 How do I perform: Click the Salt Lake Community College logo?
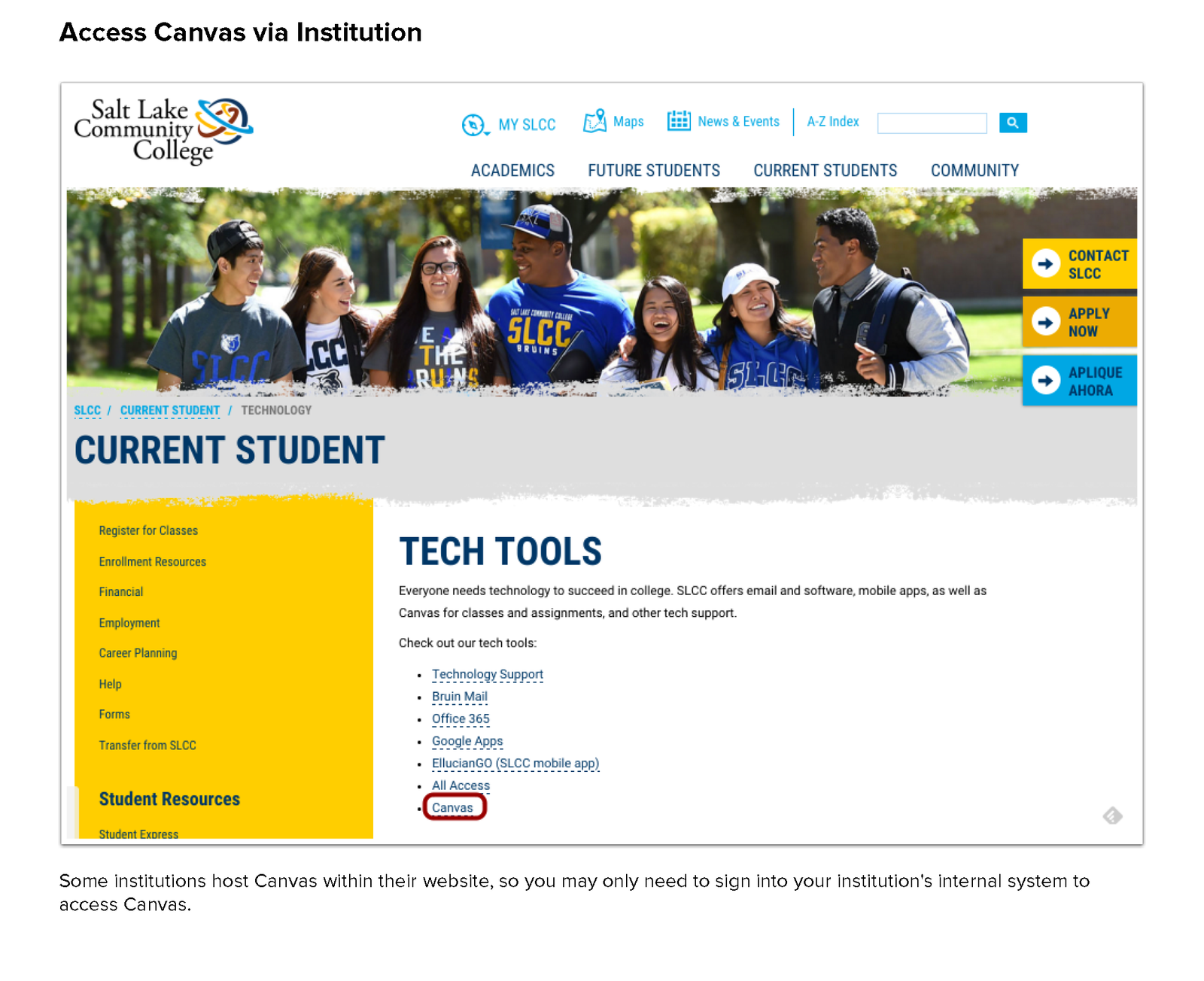[163, 130]
